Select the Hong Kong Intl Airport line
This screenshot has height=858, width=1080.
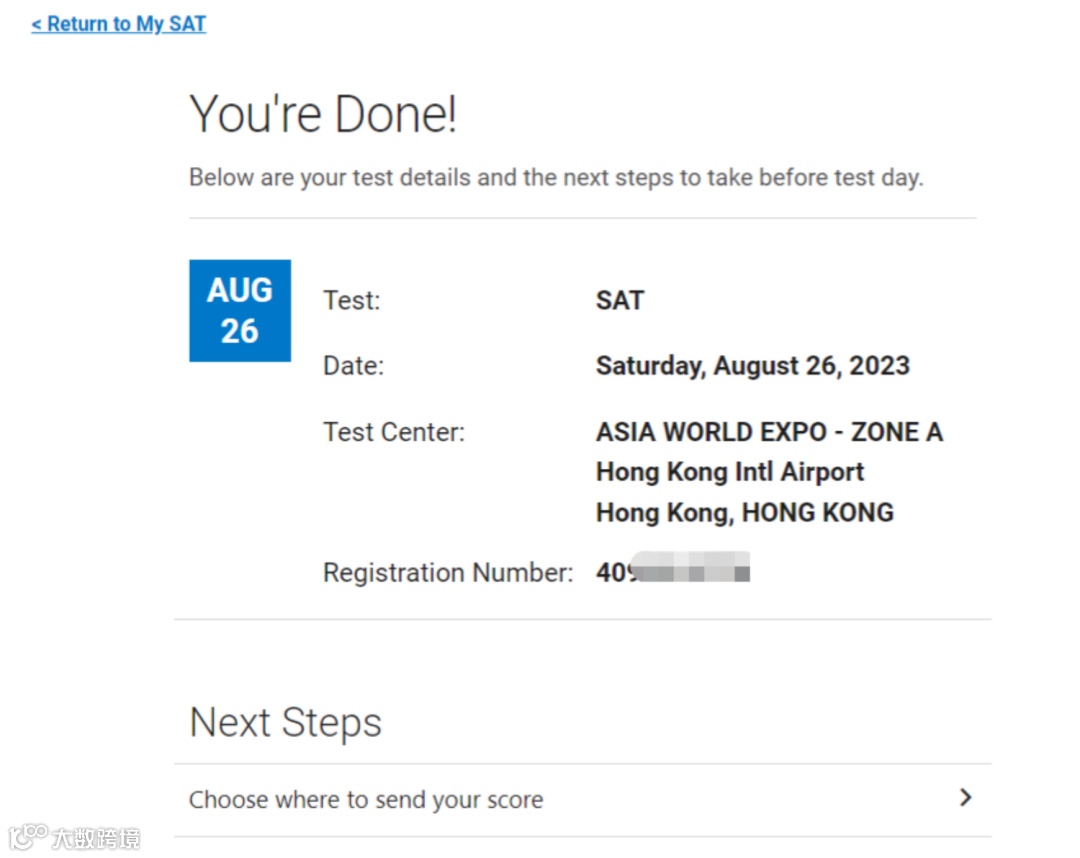[730, 472]
